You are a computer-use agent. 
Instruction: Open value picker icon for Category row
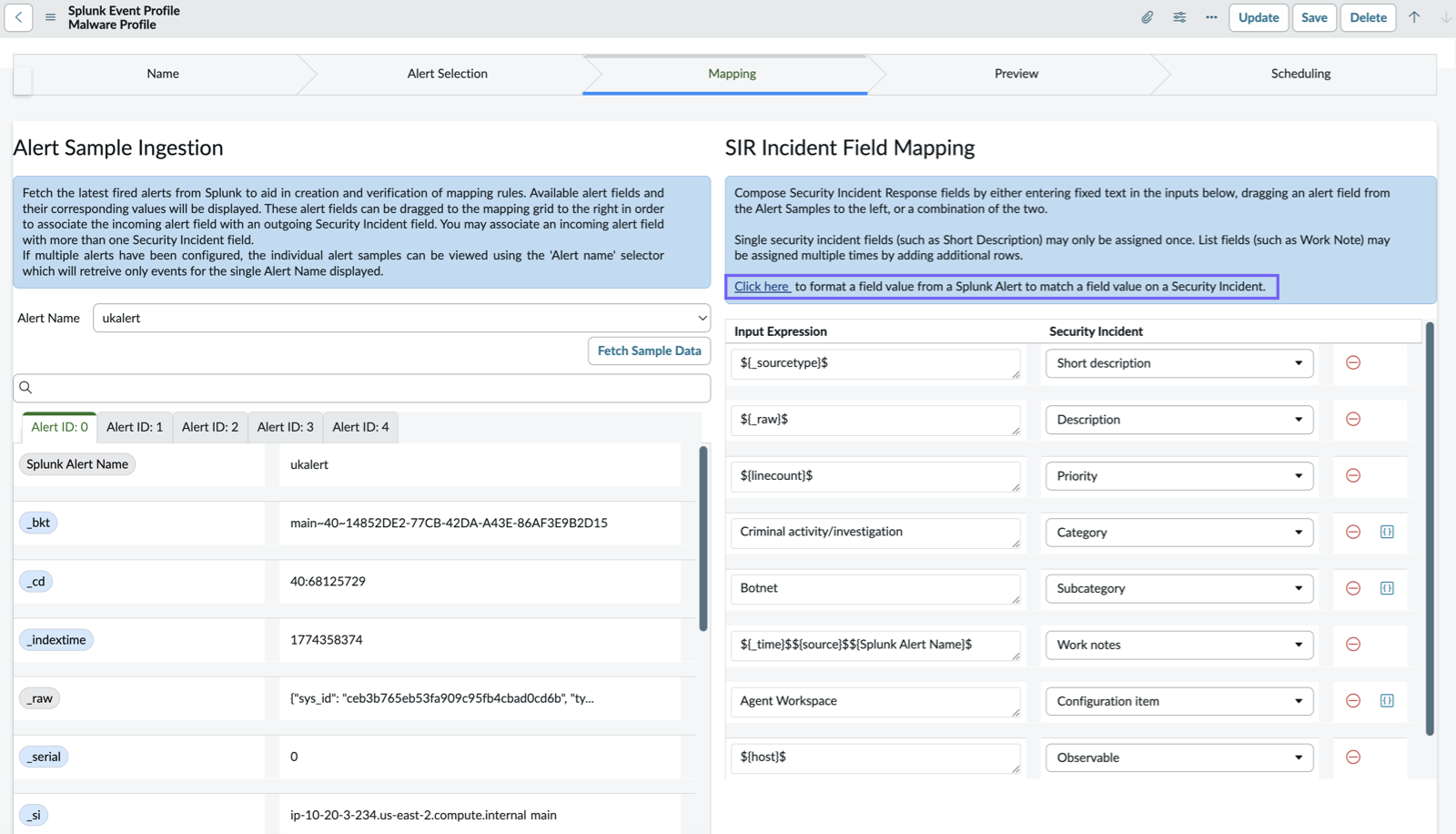click(x=1387, y=532)
